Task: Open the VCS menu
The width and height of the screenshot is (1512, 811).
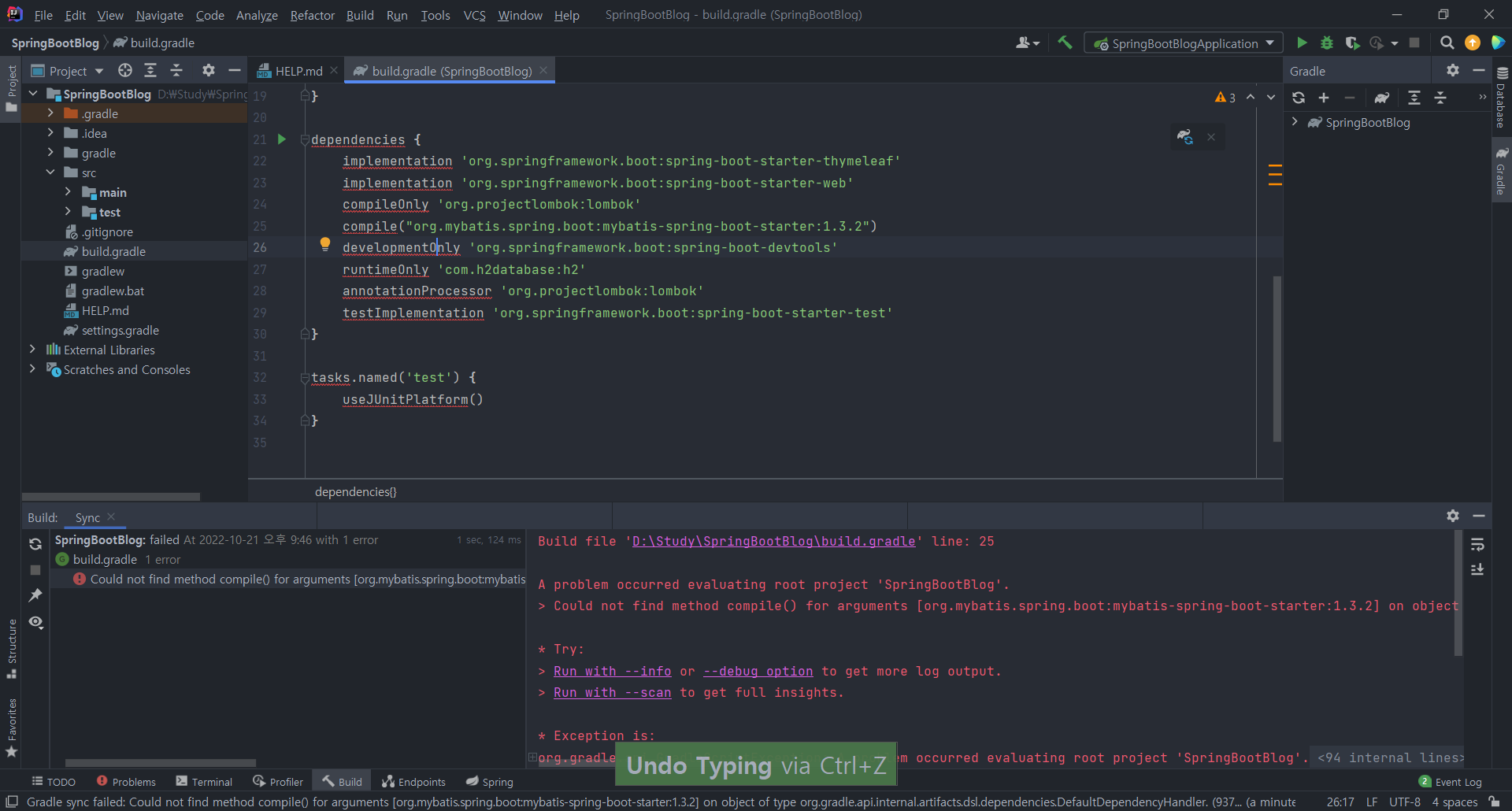Action: click(x=474, y=15)
